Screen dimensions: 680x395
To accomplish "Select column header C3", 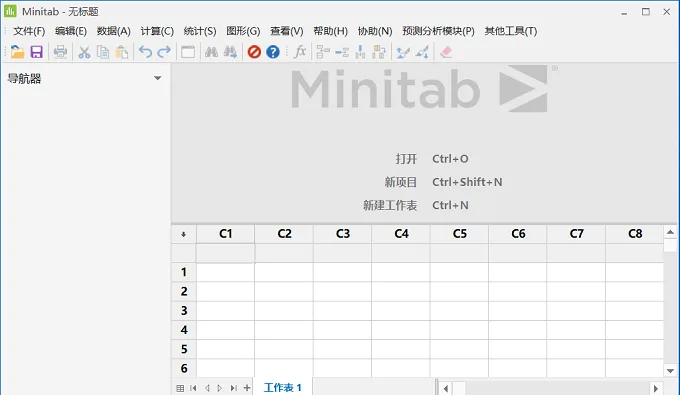I will [x=343, y=234].
